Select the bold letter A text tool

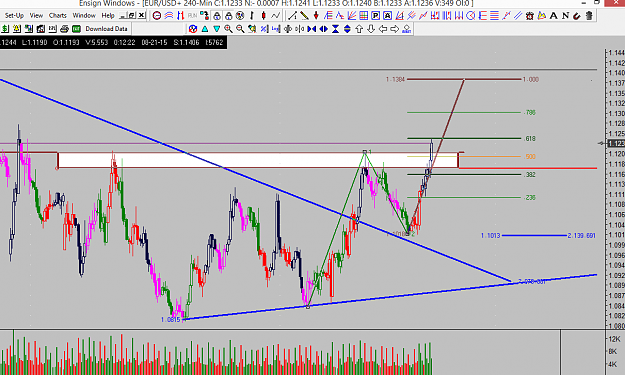point(554,16)
